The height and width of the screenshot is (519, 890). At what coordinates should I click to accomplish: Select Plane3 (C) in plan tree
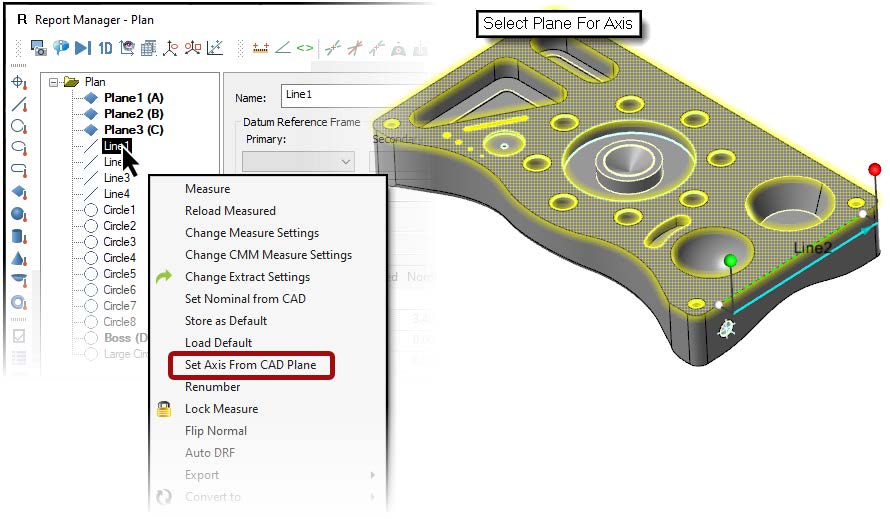pyautogui.click(x=133, y=129)
